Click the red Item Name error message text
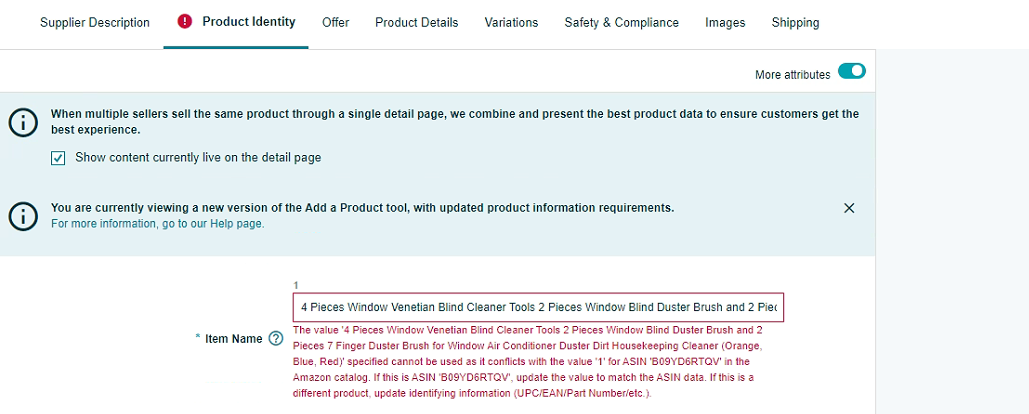The width and height of the screenshot is (1029, 414). click(x=528, y=362)
